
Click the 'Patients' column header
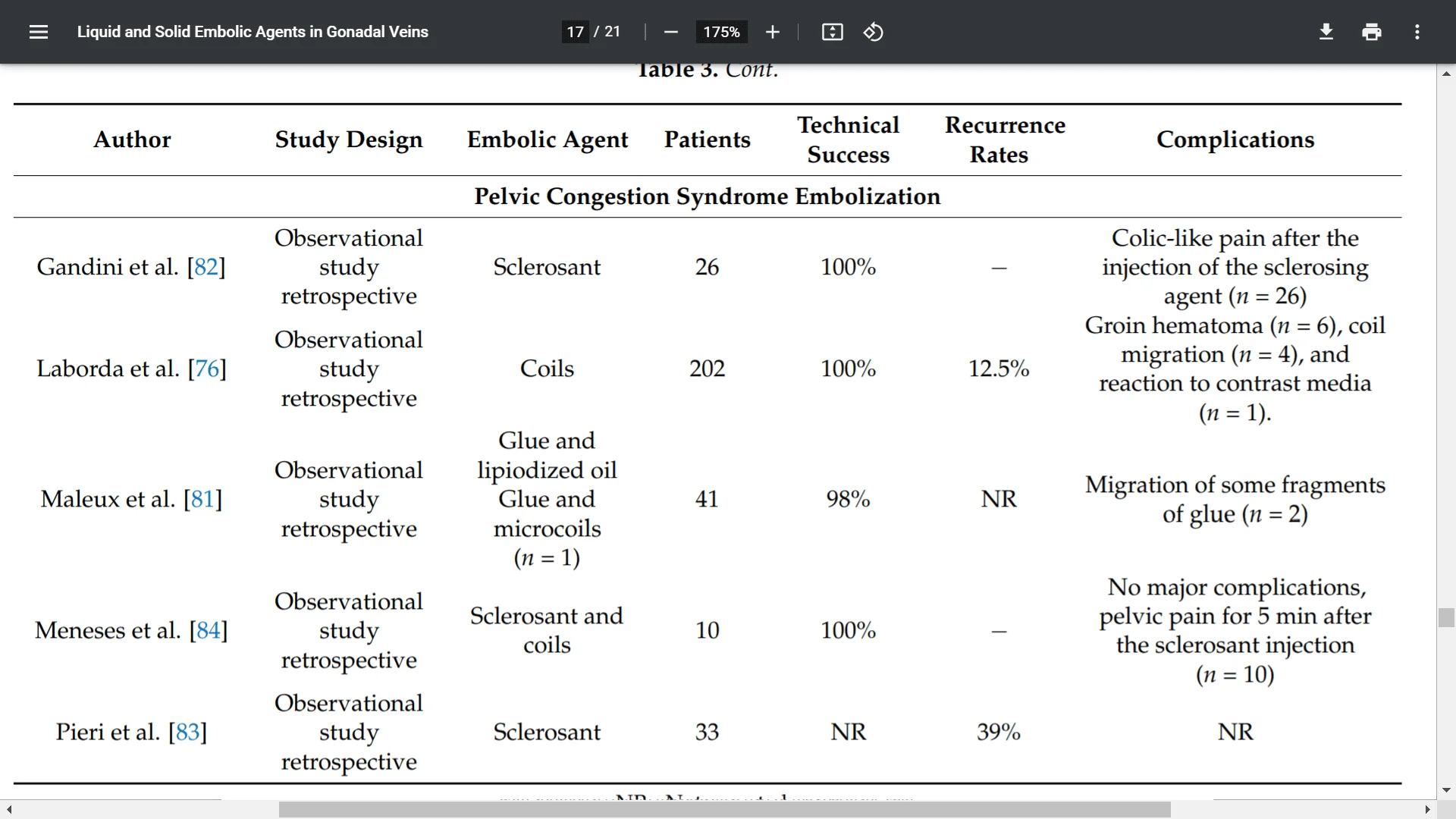tap(707, 140)
